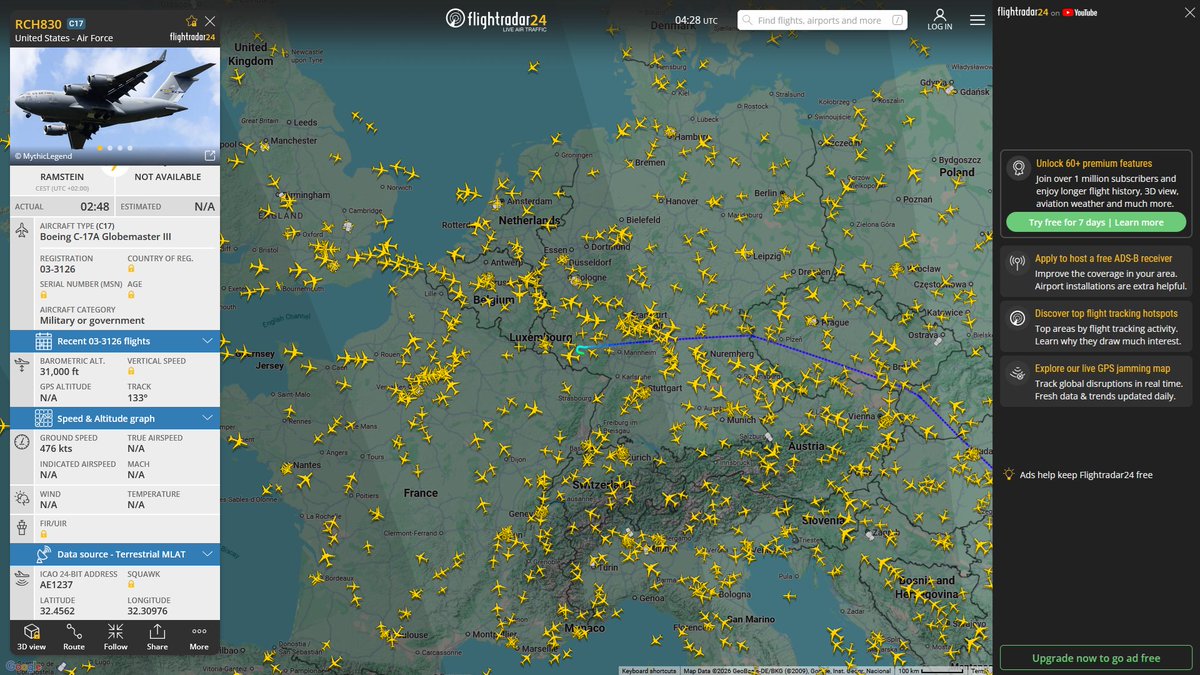1200x675 pixels.
Task: Click the satellite dish data source icon
Action: pyautogui.click(x=43, y=554)
